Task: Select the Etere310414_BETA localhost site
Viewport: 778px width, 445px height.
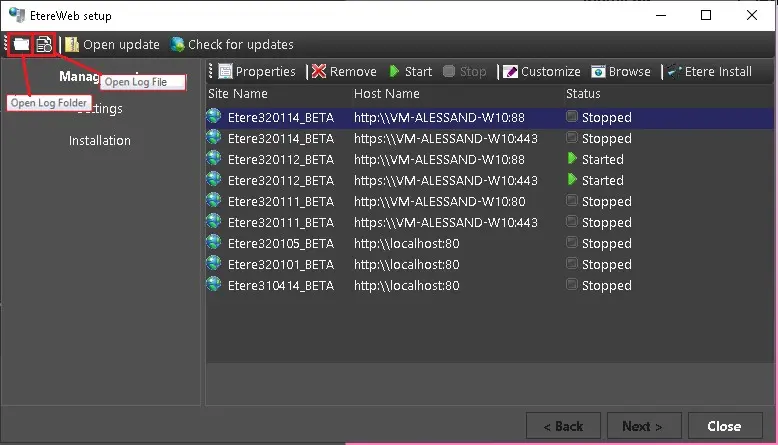Action: (x=490, y=285)
